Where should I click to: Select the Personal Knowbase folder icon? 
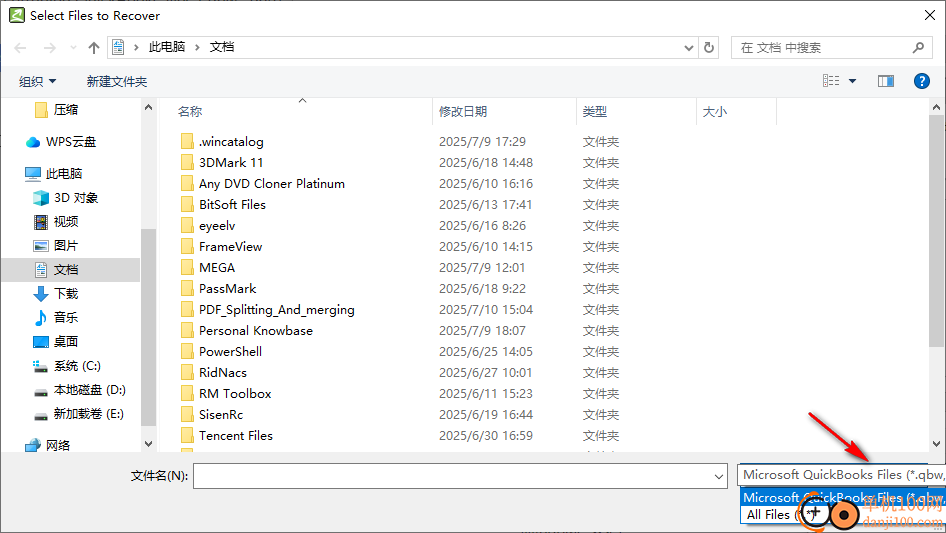click(187, 331)
